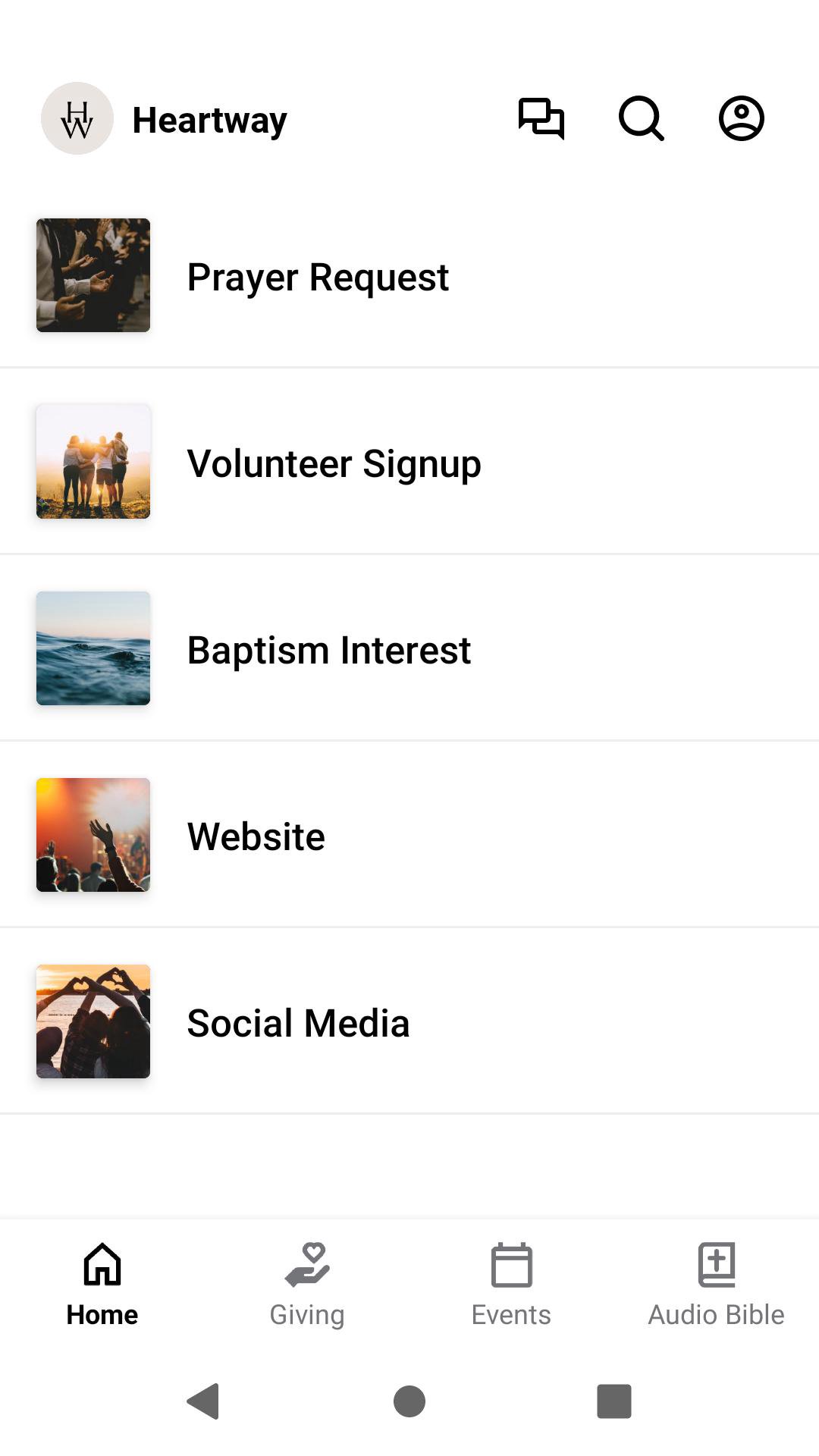Open the Volunteer Signup form
This screenshot has height=1456, width=819.
point(334,463)
